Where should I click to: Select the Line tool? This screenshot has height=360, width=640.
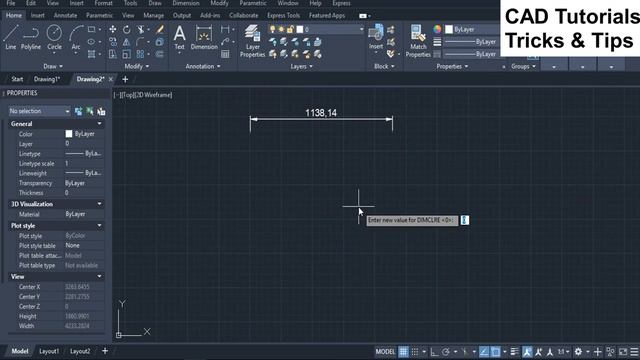tap(11, 37)
